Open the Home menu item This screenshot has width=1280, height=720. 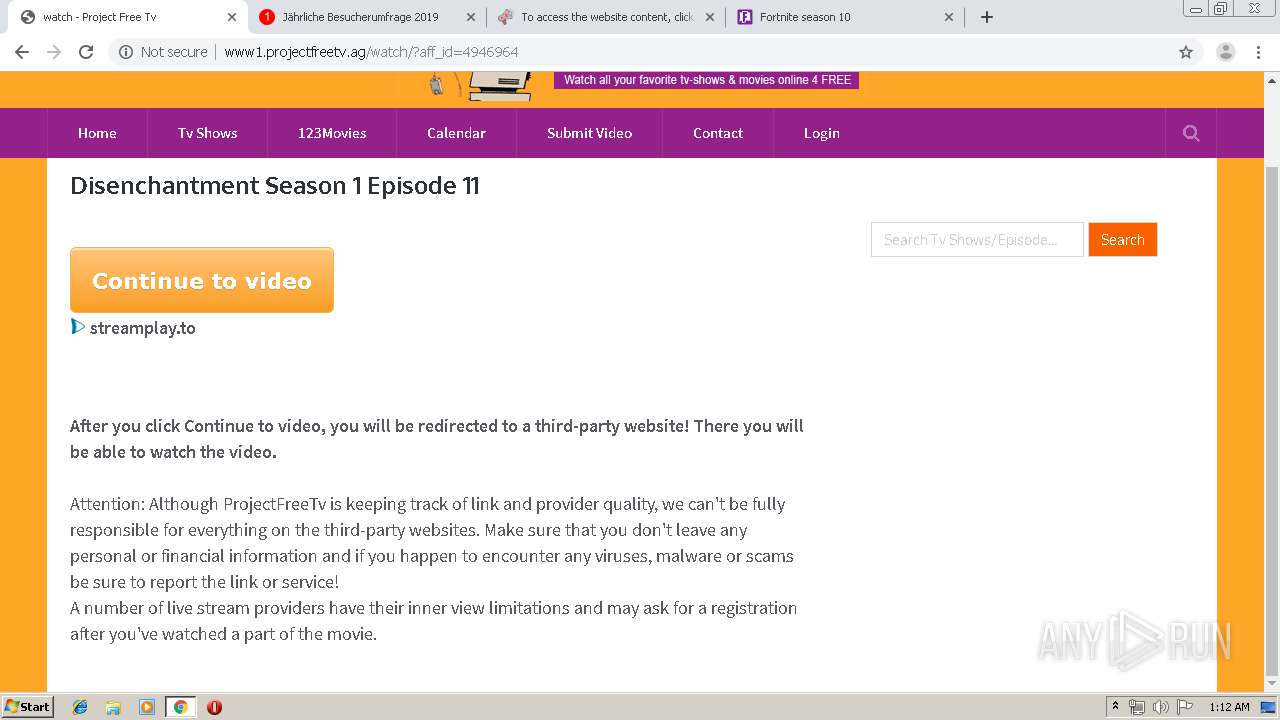coord(97,133)
